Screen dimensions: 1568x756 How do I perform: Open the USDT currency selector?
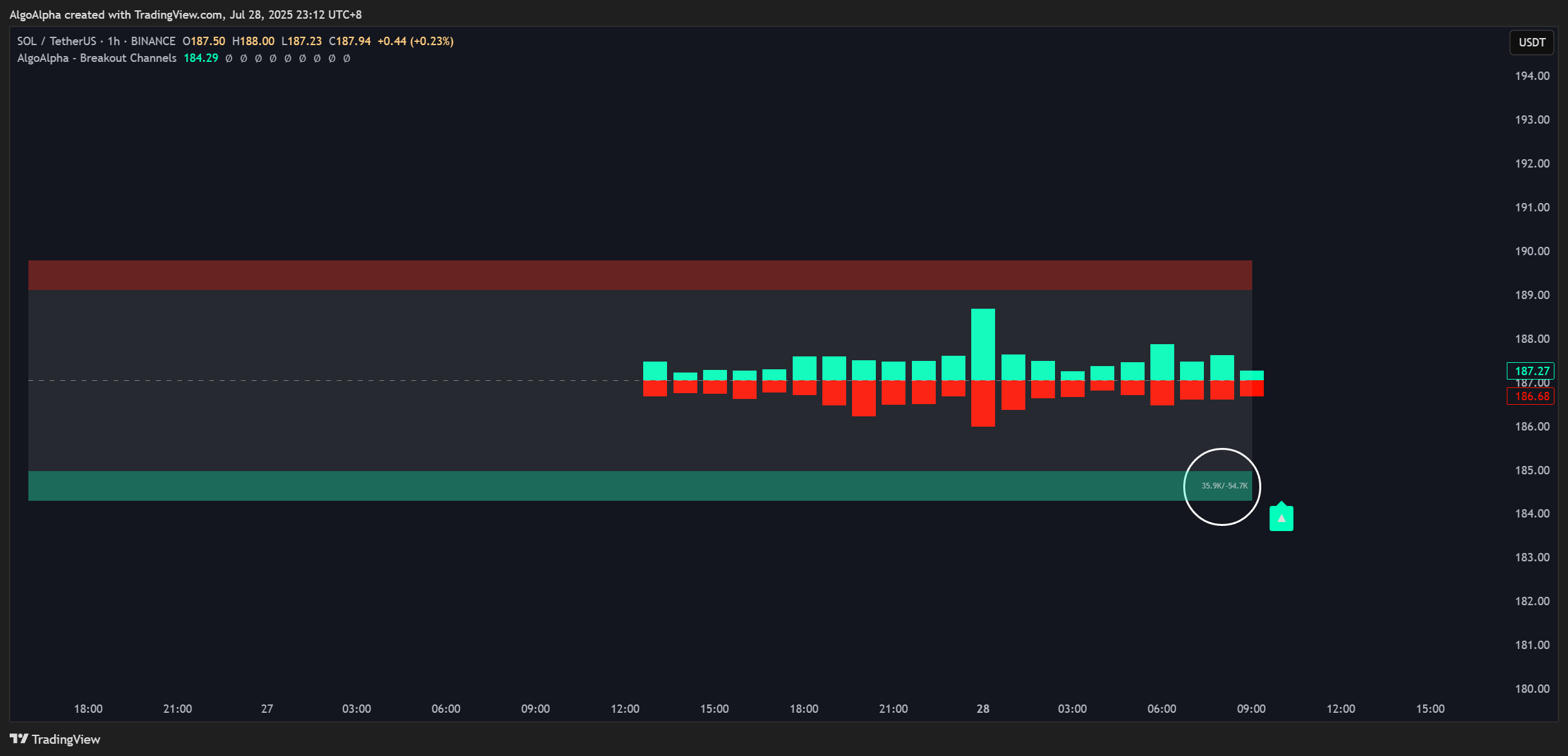(1531, 43)
